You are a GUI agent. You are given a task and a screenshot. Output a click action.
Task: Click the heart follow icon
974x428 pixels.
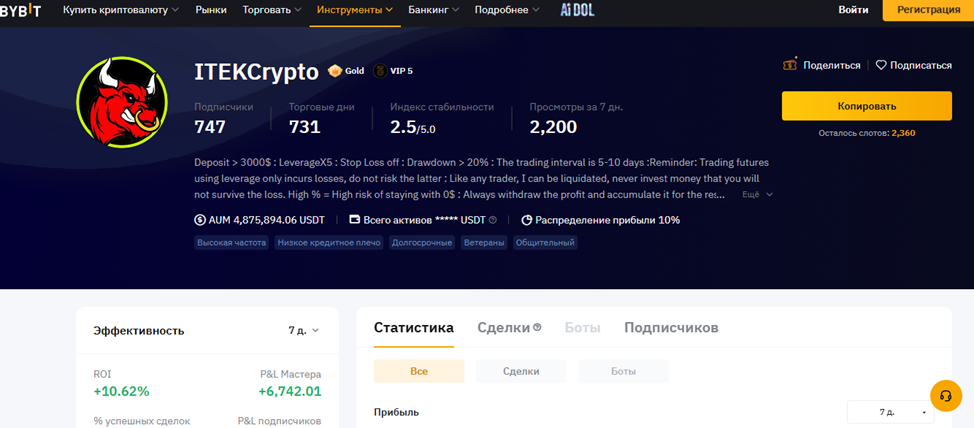point(881,65)
